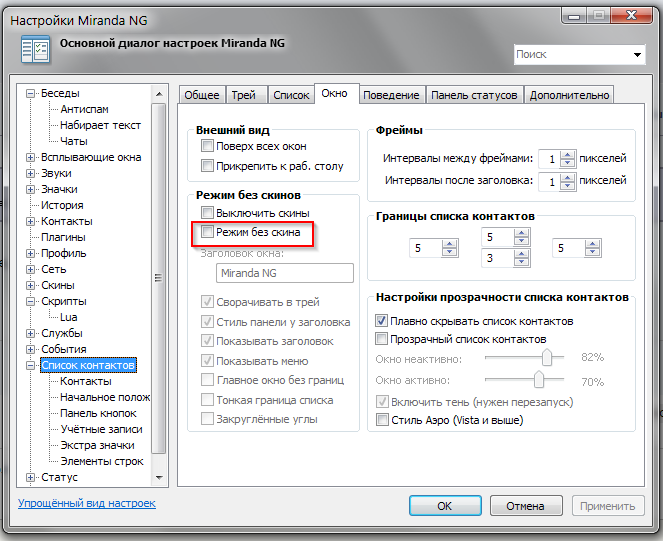Image resolution: width=663 pixels, height=541 pixels.
Task: Switch to the 'Общее' tab
Action: pos(202,95)
